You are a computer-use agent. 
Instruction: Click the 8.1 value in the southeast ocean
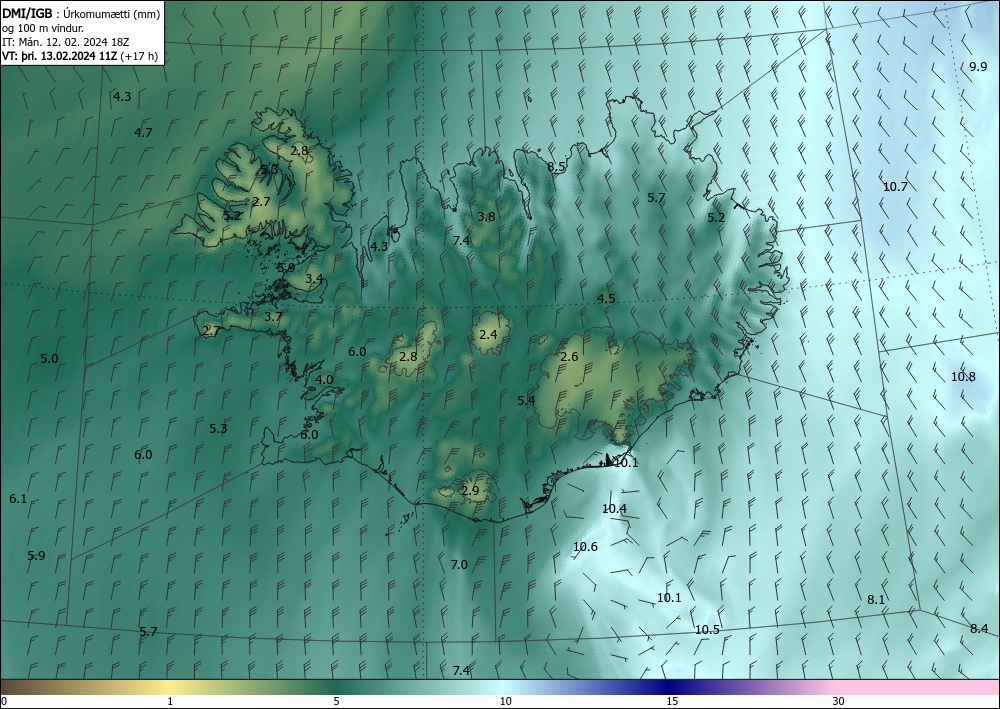coord(876,599)
